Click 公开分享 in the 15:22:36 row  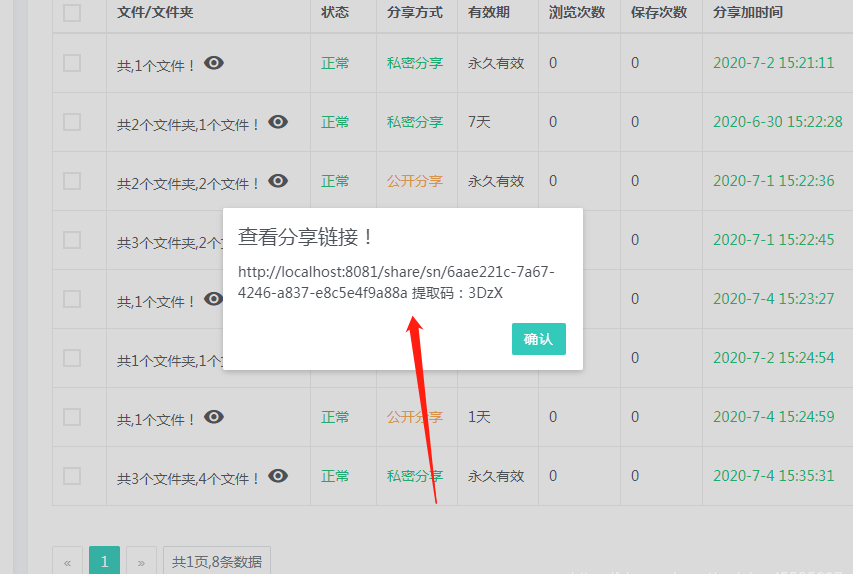coord(415,181)
